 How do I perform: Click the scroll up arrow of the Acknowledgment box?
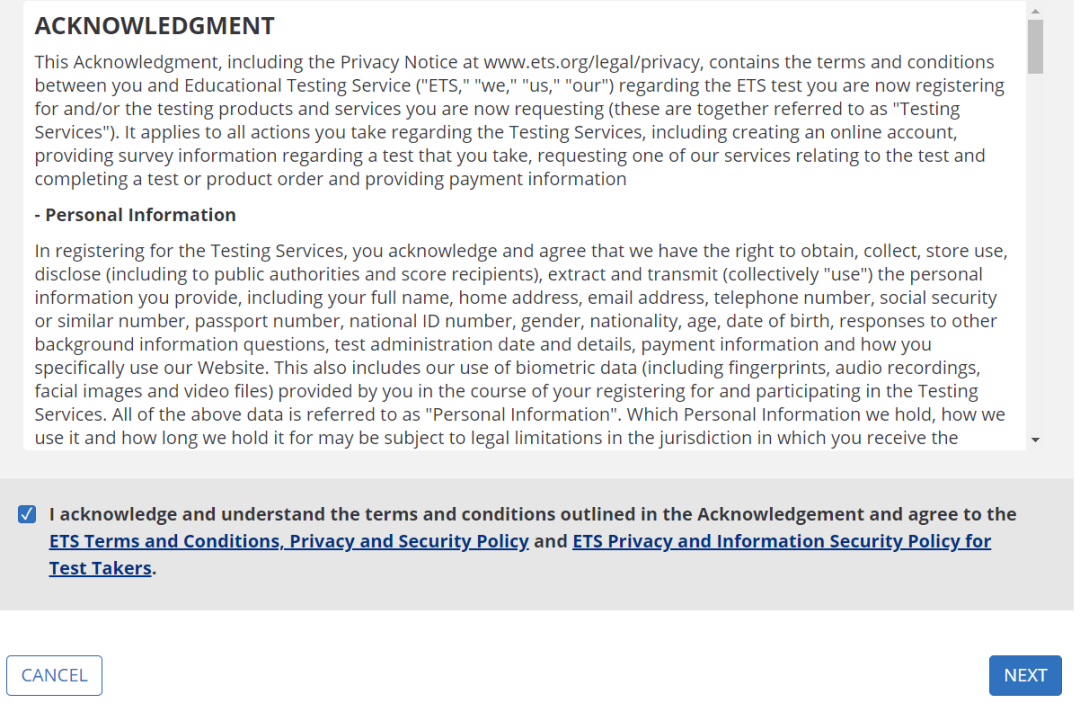[1035, 10]
